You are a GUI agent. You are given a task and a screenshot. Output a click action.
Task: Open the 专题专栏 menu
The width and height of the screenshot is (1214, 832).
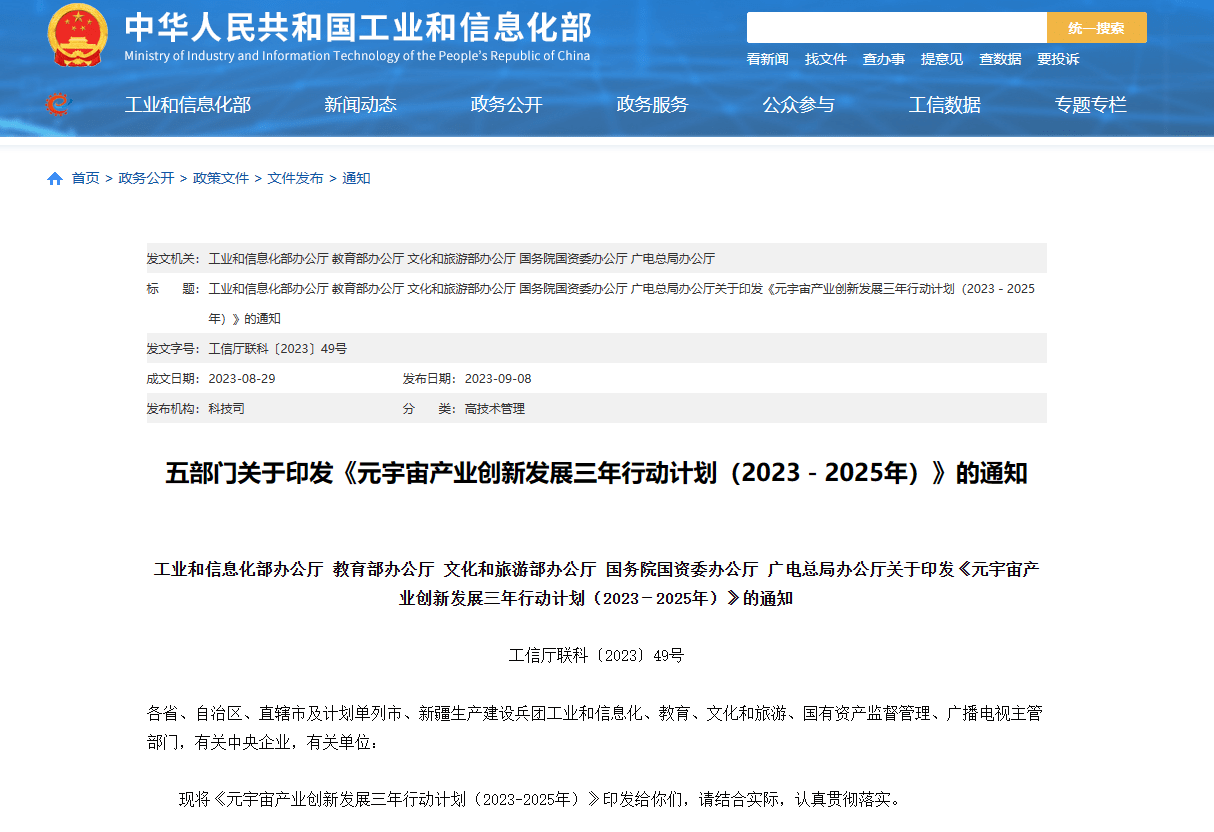(x=1090, y=104)
